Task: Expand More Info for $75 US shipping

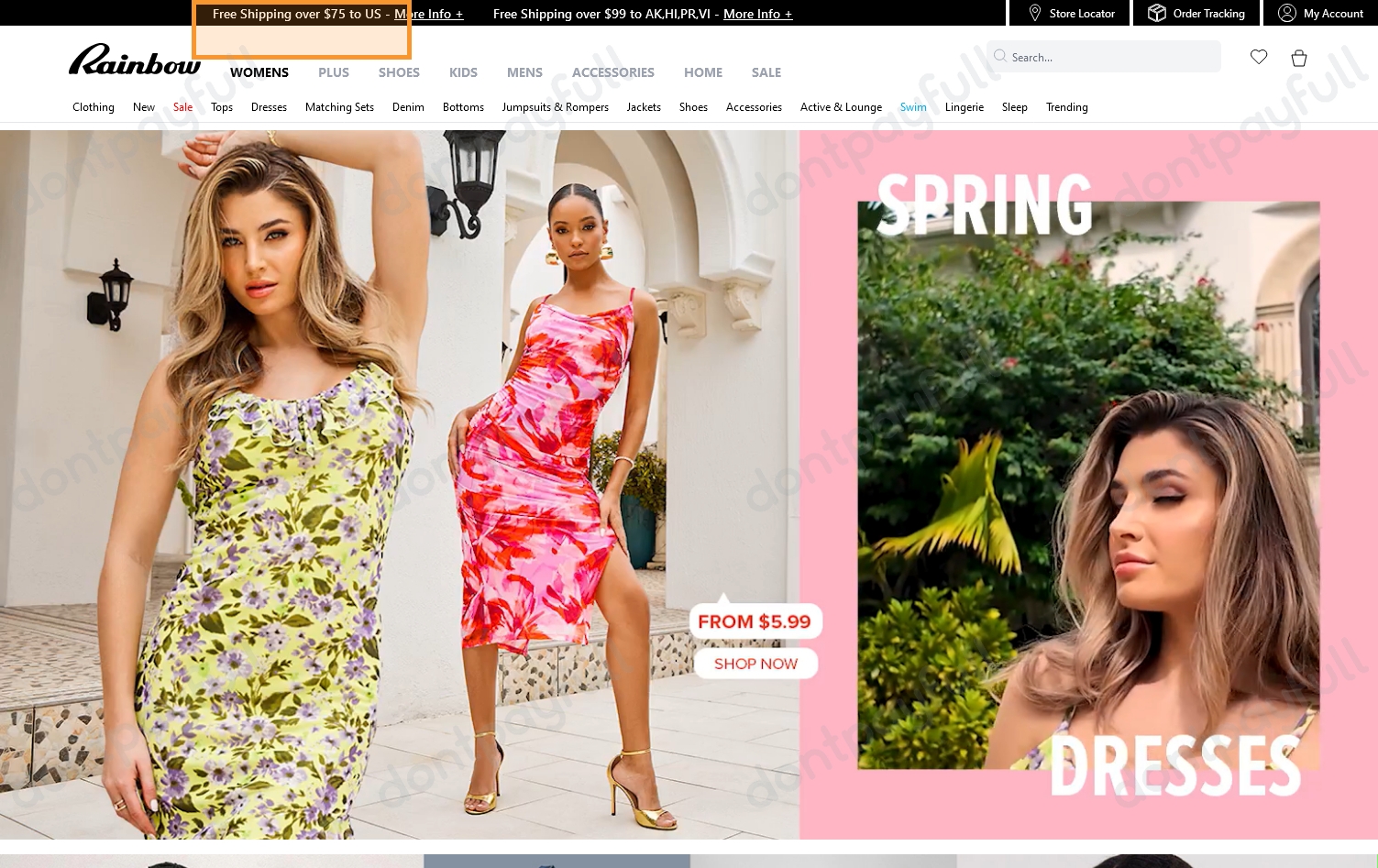Action: pyautogui.click(x=429, y=14)
